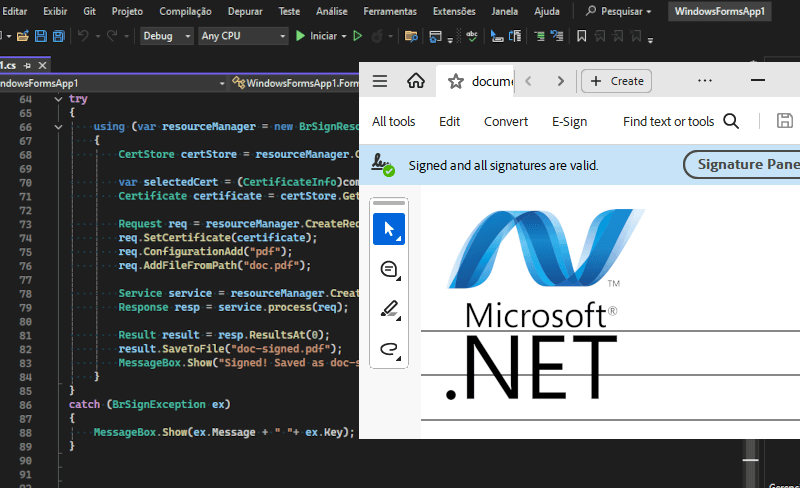The image size is (800, 488).
Task: Open the Pesquisar search dropdown
Action: point(619,11)
